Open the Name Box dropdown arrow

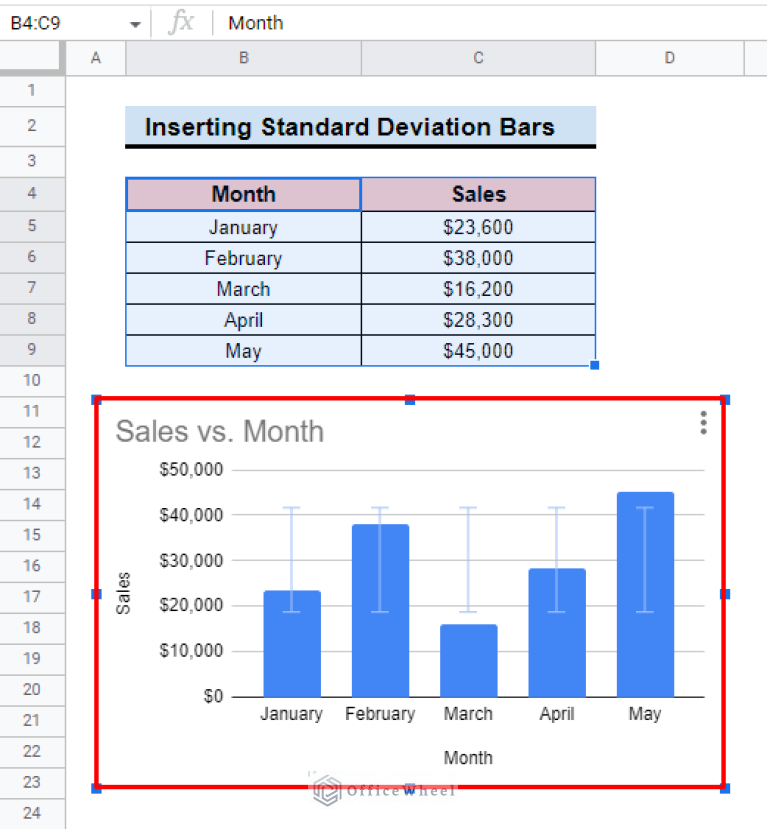click(x=132, y=22)
